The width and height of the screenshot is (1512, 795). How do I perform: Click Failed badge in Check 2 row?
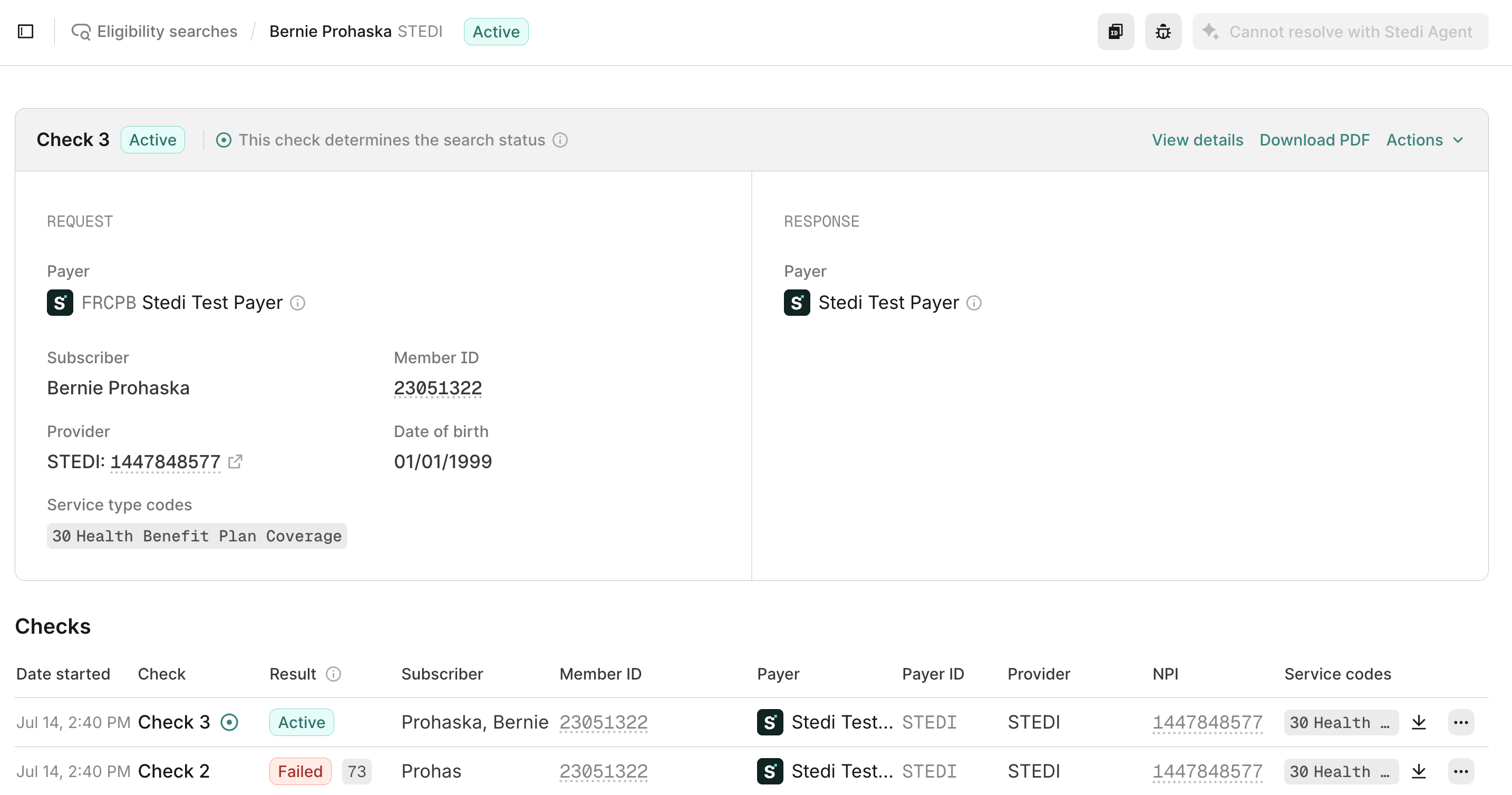(301, 771)
